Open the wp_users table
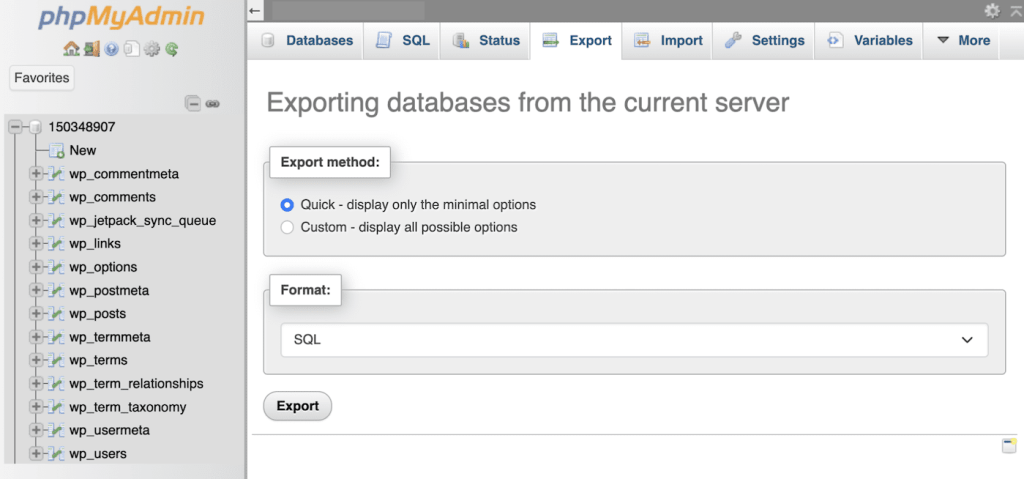1024x479 pixels. pos(98,454)
